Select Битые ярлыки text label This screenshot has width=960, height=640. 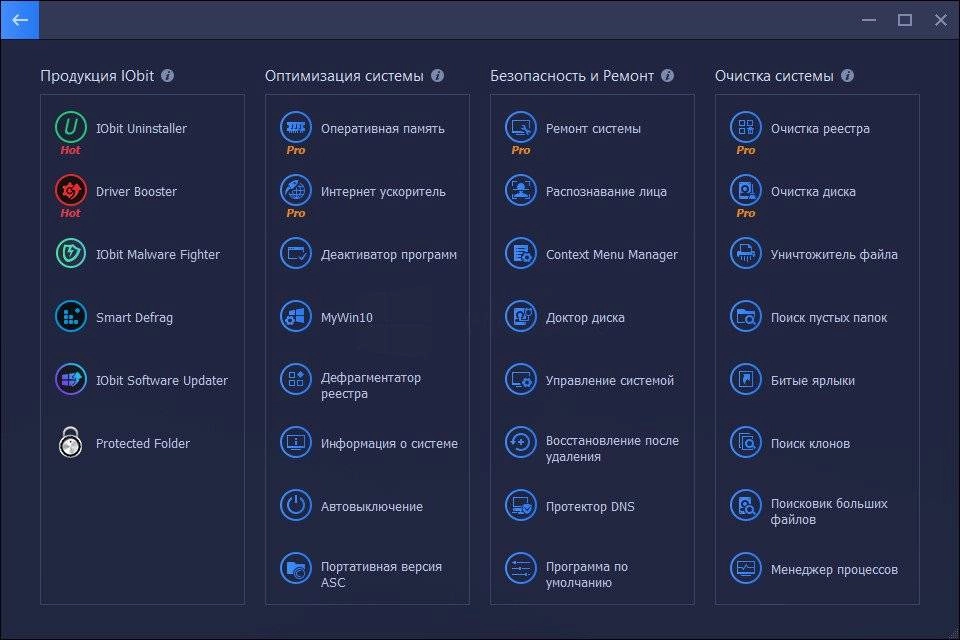coord(812,380)
